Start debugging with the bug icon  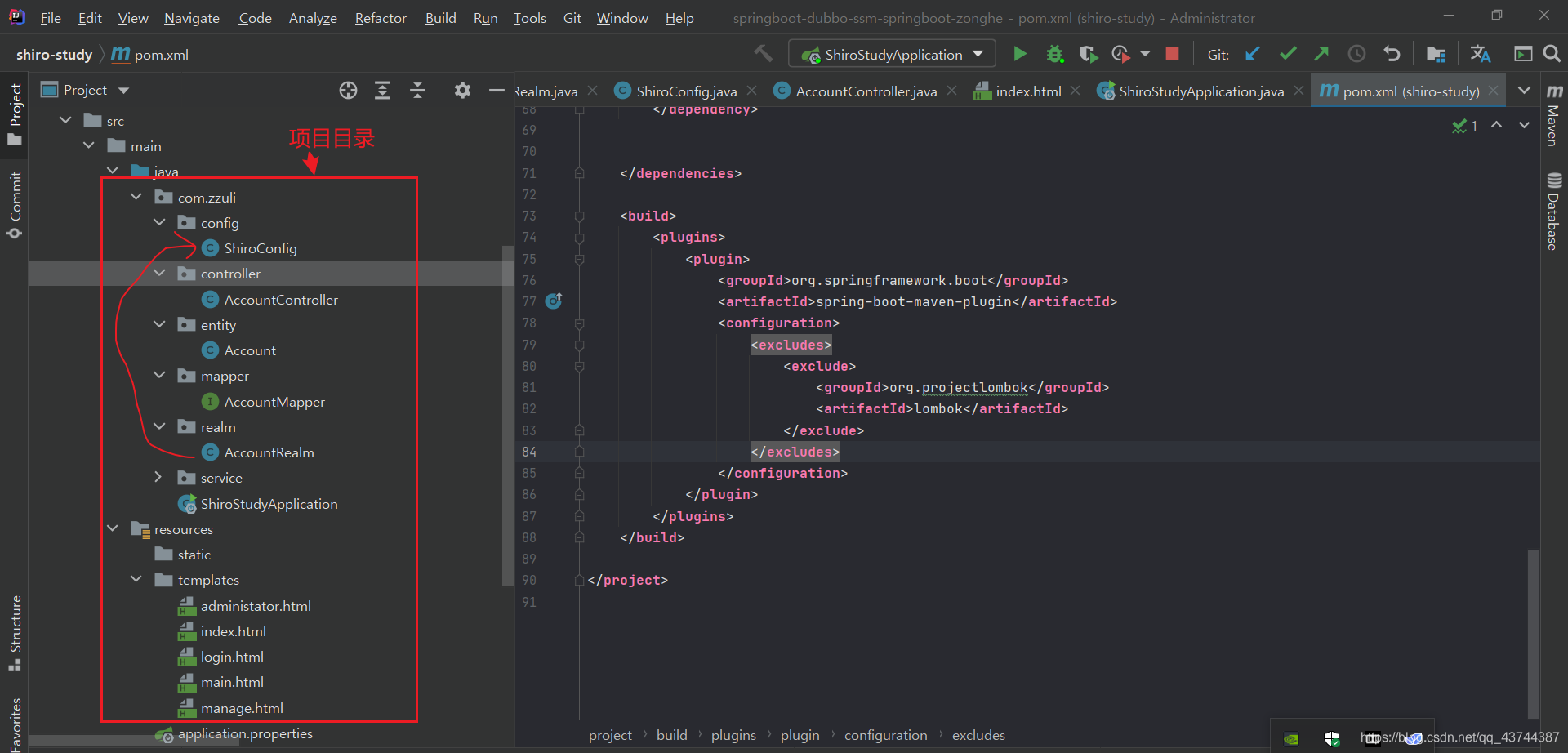[x=1055, y=54]
